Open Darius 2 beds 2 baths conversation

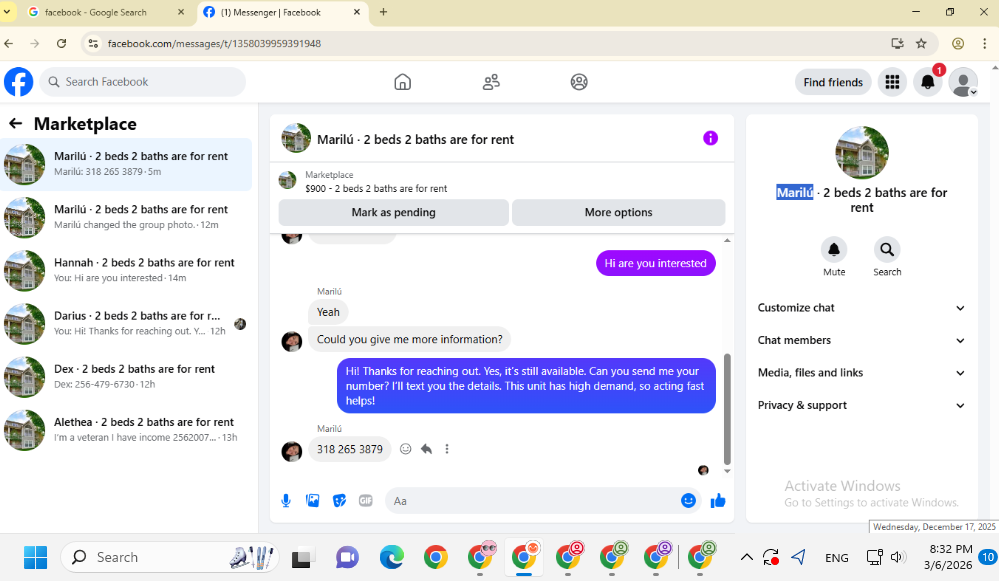point(126,323)
